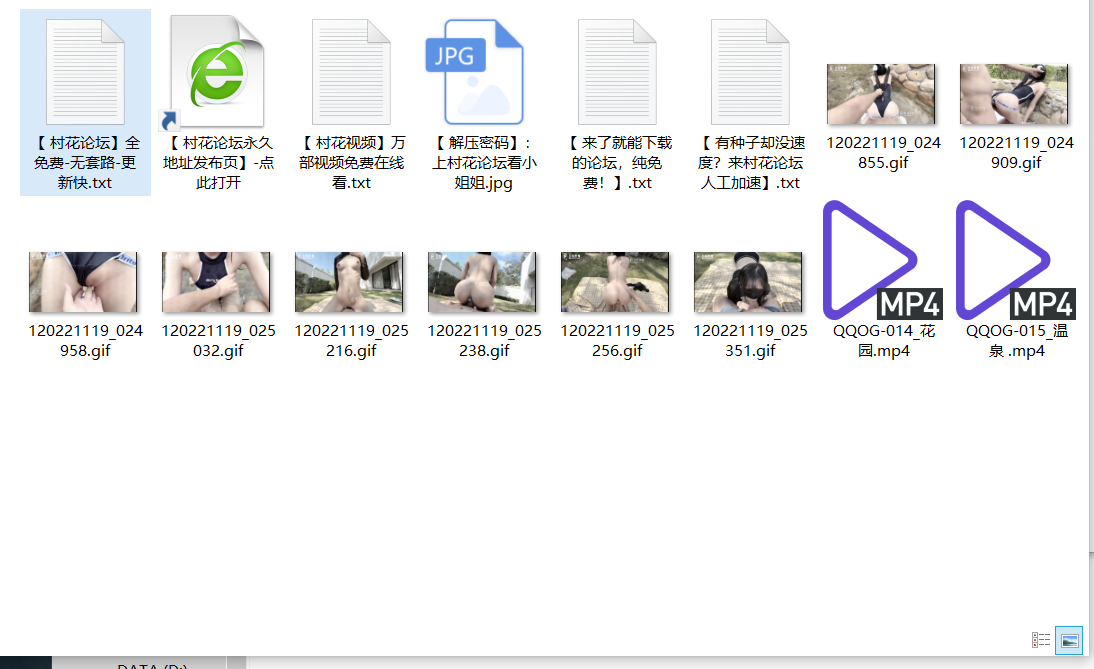Select the file 120221119_025216.gif

click(x=349, y=282)
